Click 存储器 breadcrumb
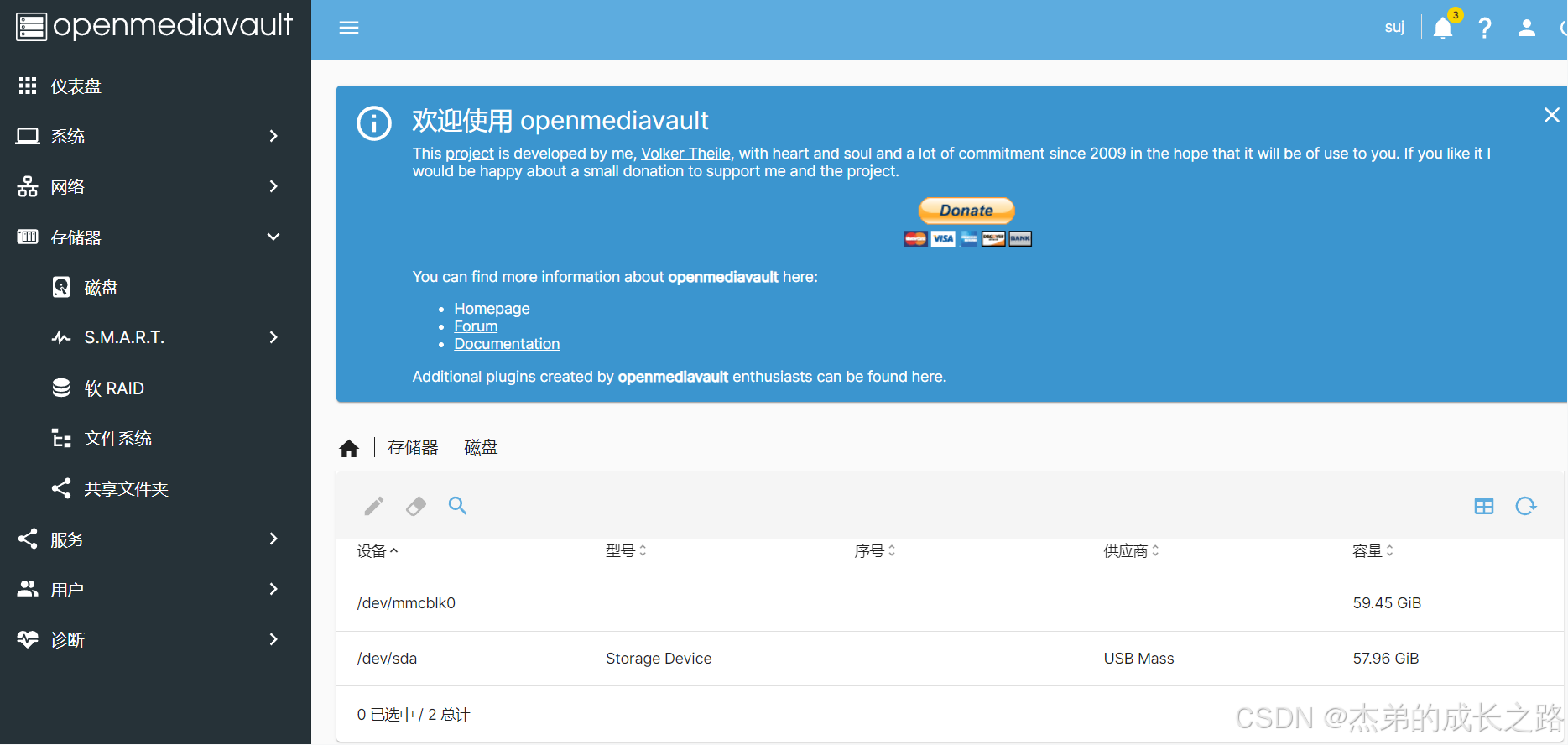The image size is (1568, 745). pos(413,448)
